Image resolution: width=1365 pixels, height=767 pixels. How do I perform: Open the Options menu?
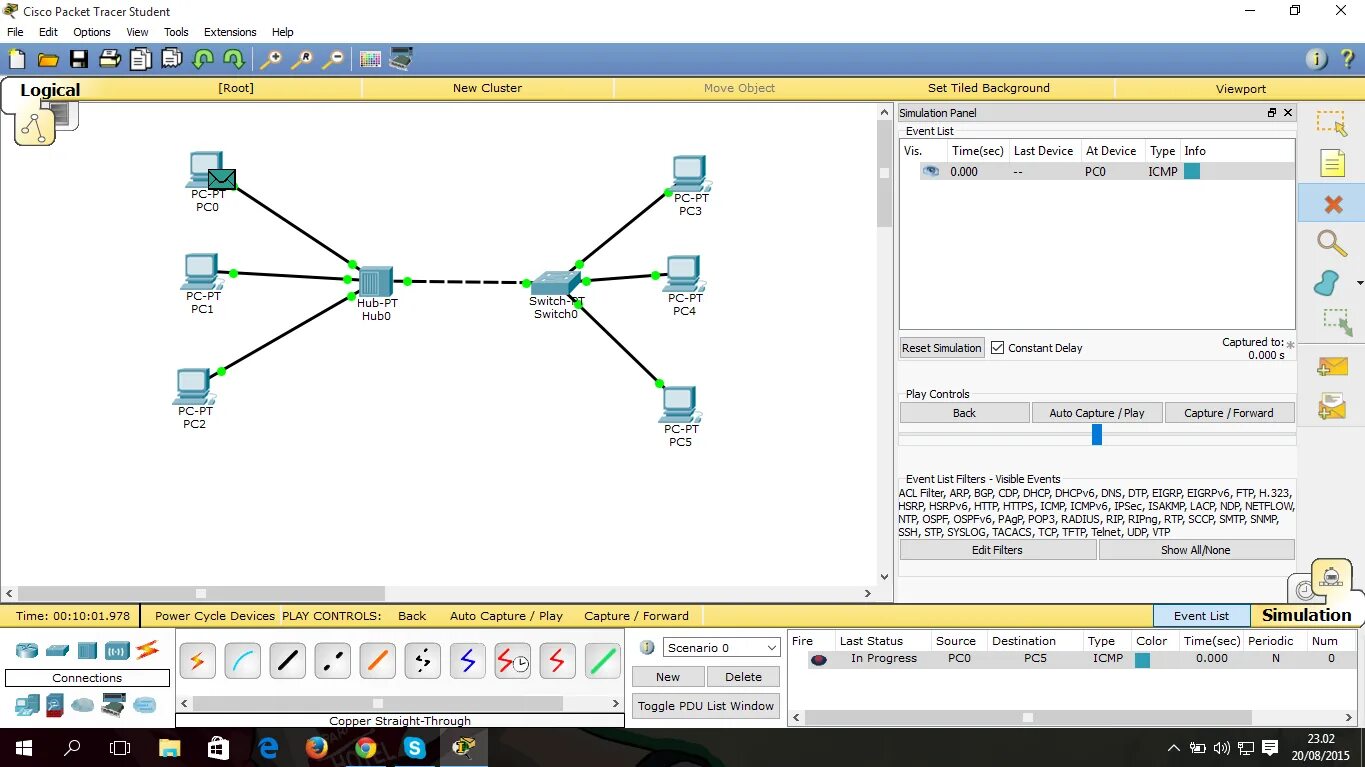coord(92,32)
